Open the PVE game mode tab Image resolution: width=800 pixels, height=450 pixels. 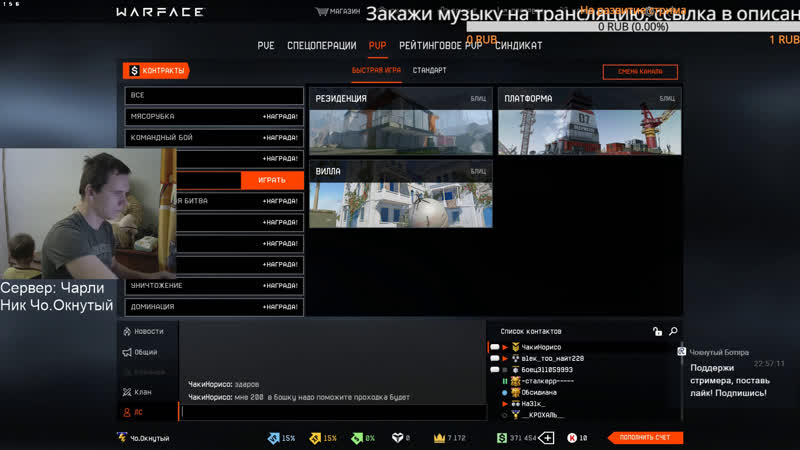266,45
